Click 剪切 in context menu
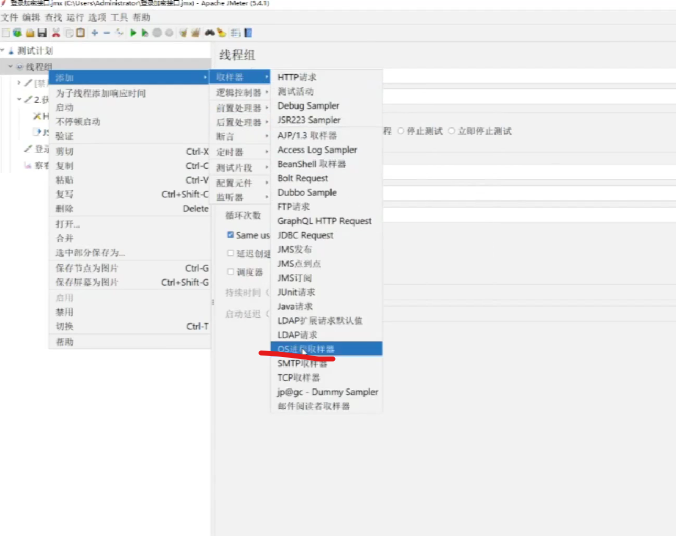Image resolution: width=676 pixels, height=536 pixels. tap(130, 151)
